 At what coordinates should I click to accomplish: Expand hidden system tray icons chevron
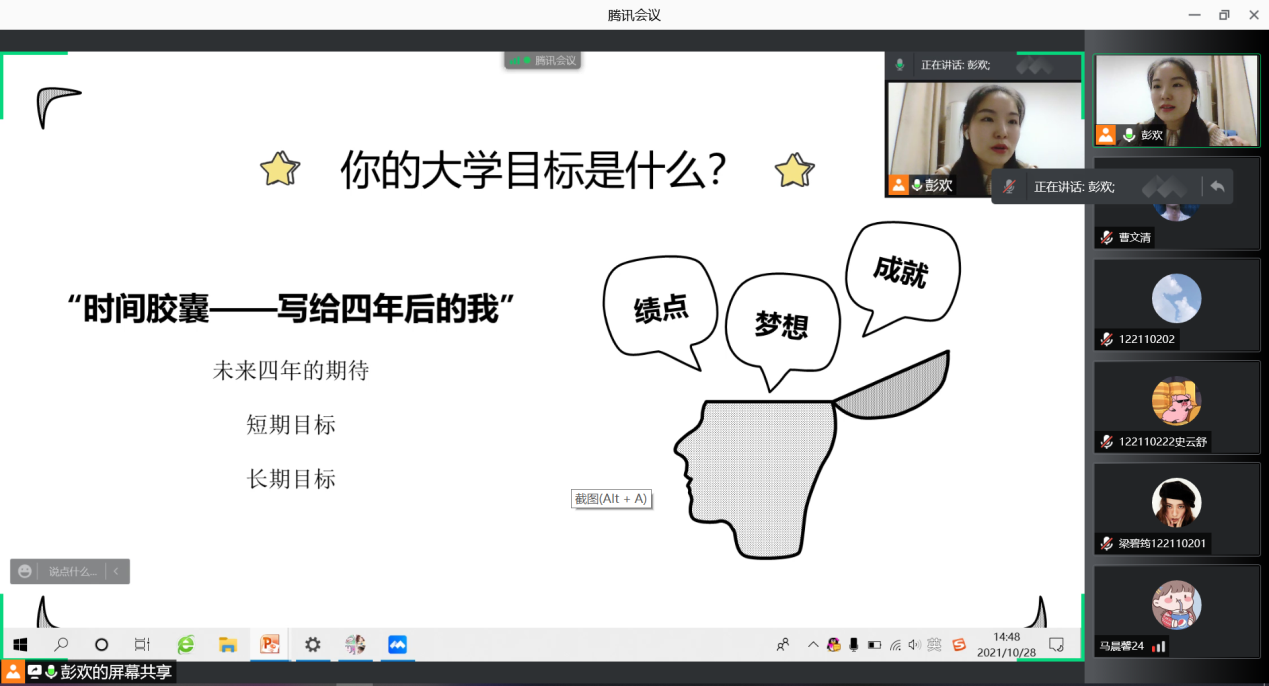(x=813, y=645)
